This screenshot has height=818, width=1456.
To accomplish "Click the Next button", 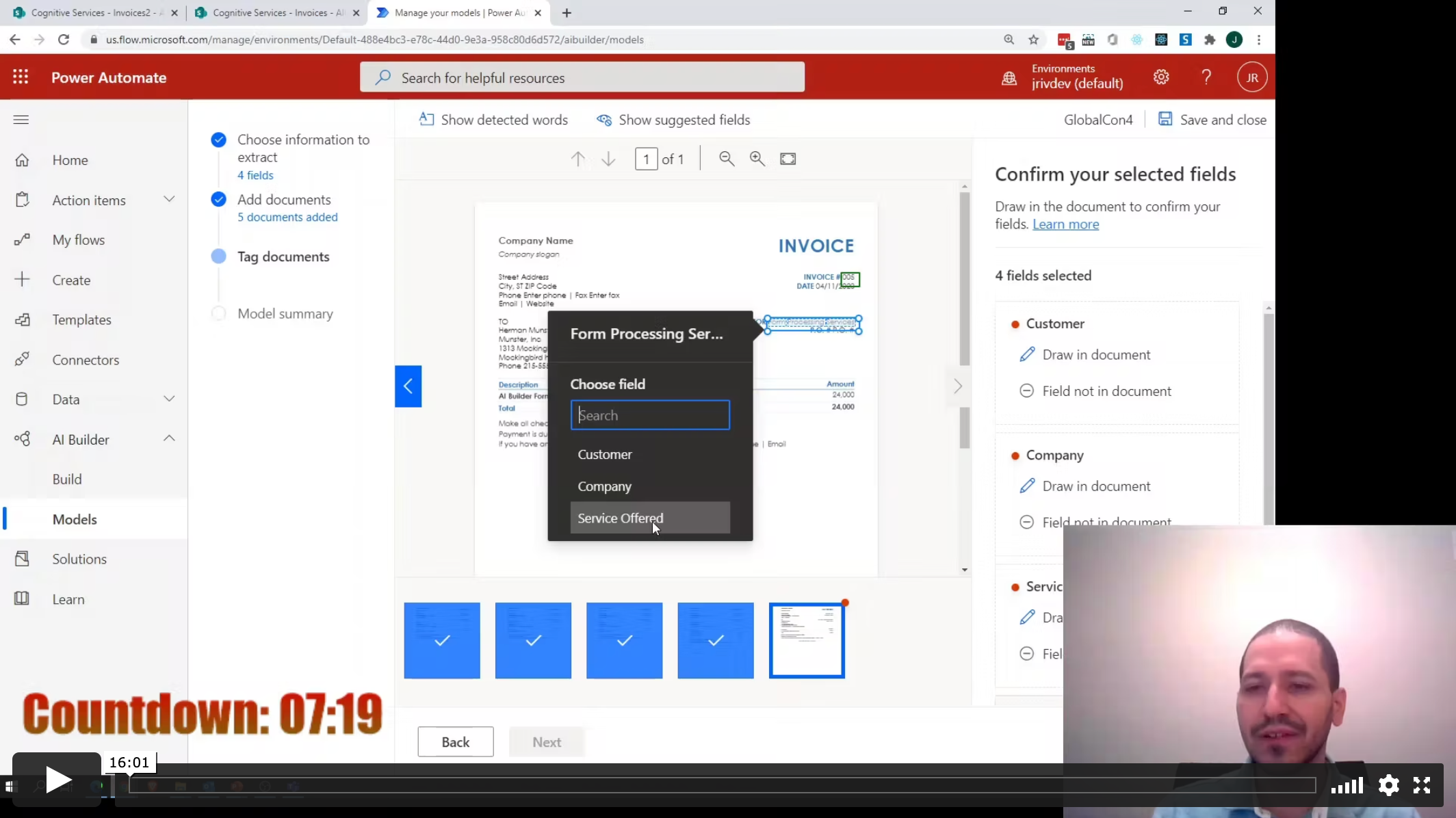I will [547, 741].
